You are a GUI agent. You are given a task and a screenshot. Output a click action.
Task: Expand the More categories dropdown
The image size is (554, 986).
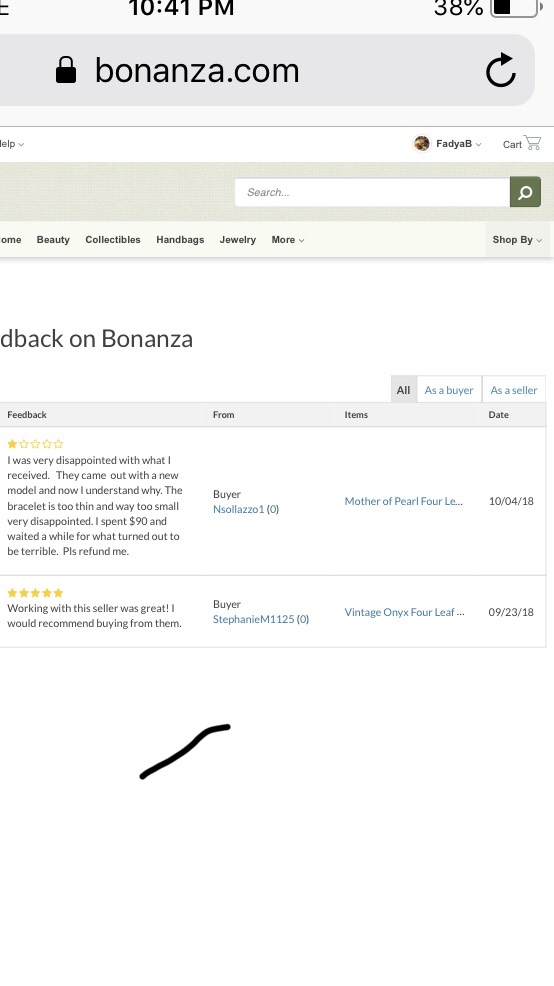[x=287, y=240]
